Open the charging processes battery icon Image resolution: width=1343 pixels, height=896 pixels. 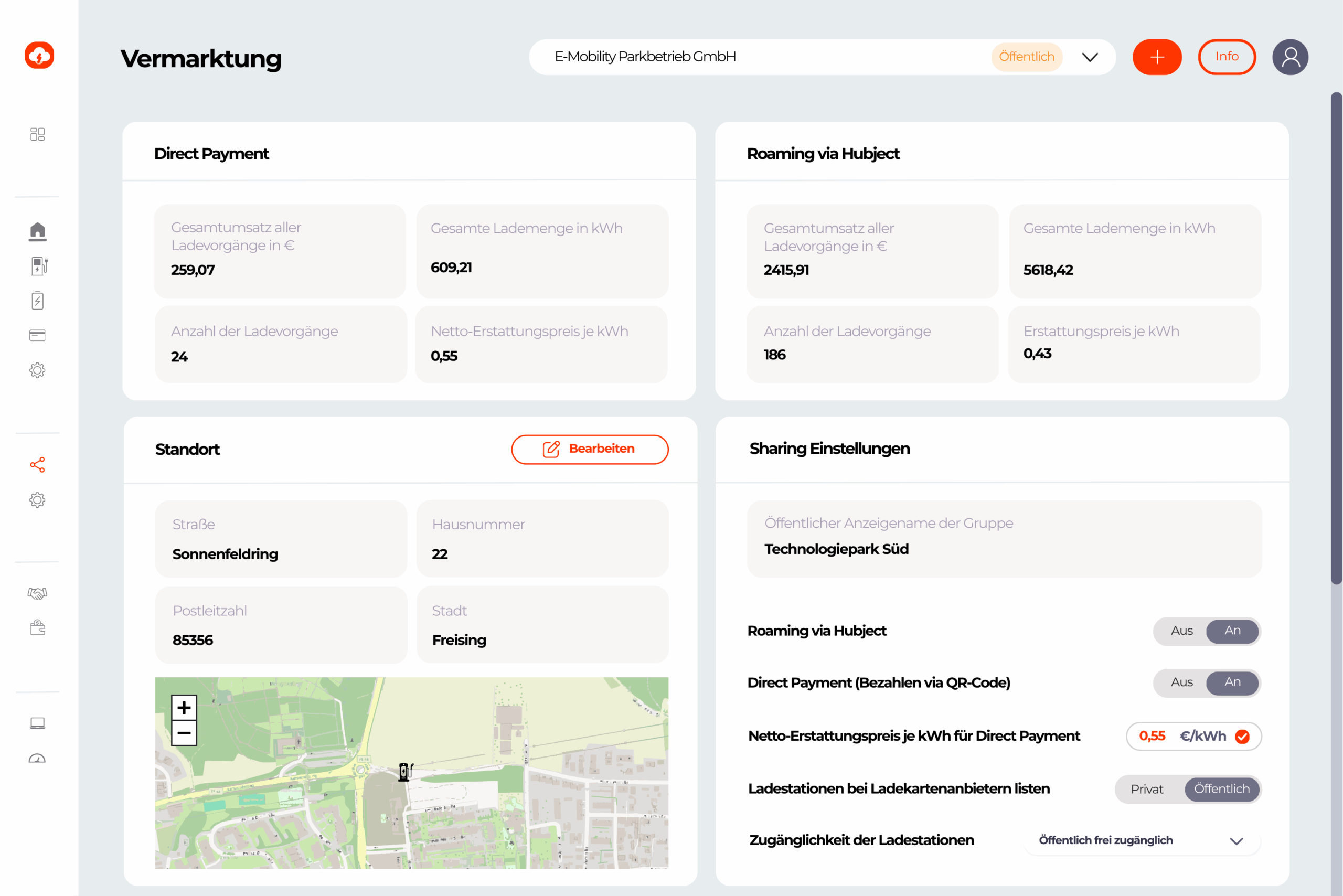(38, 300)
